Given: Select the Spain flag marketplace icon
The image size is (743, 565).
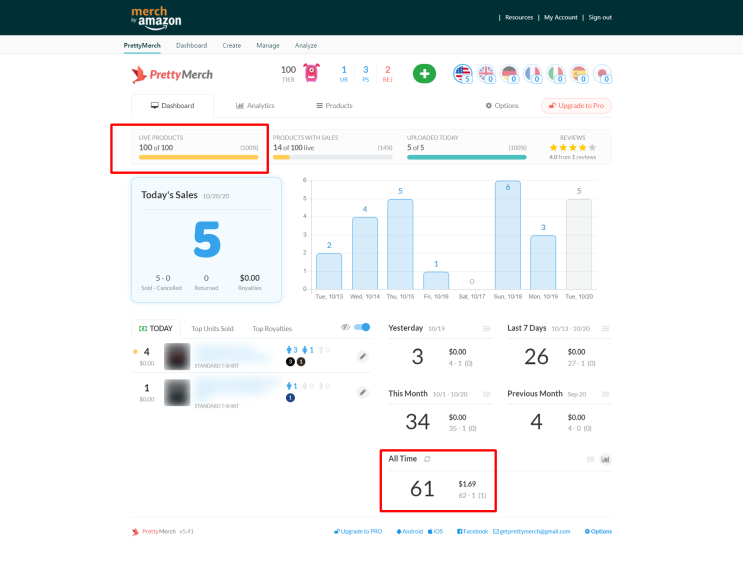Looking at the screenshot, I should (579, 73).
